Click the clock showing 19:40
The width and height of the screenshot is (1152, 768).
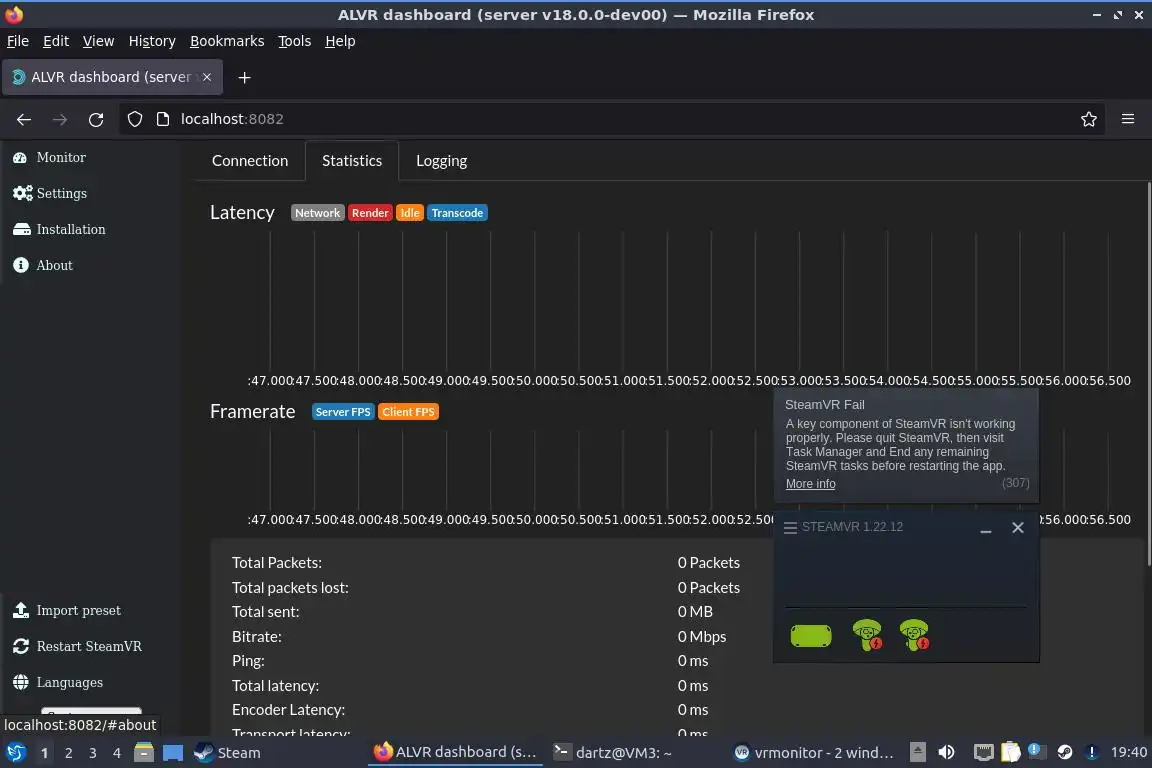(x=1128, y=752)
